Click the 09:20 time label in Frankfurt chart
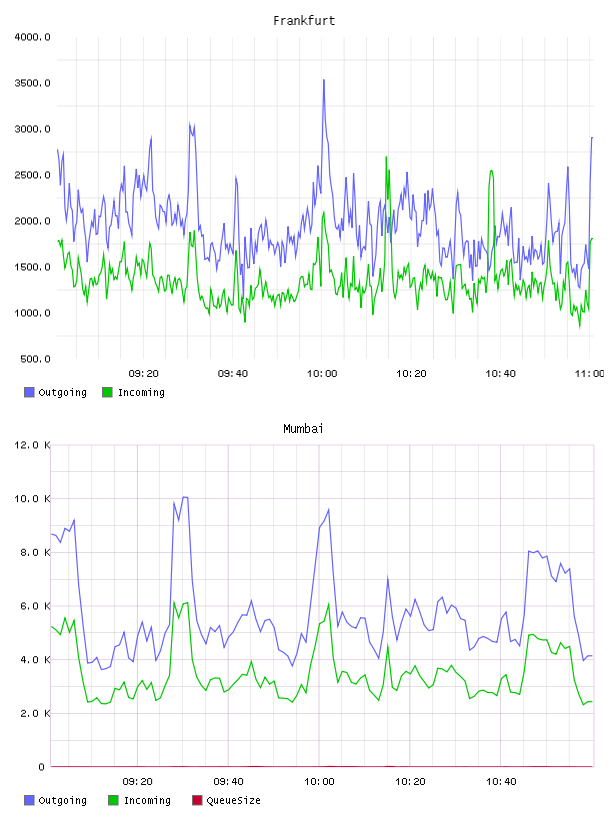 143,373
